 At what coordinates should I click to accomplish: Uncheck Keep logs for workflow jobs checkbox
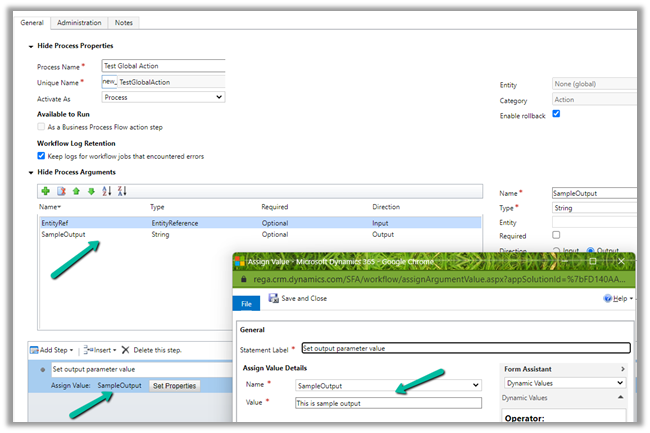41,156
